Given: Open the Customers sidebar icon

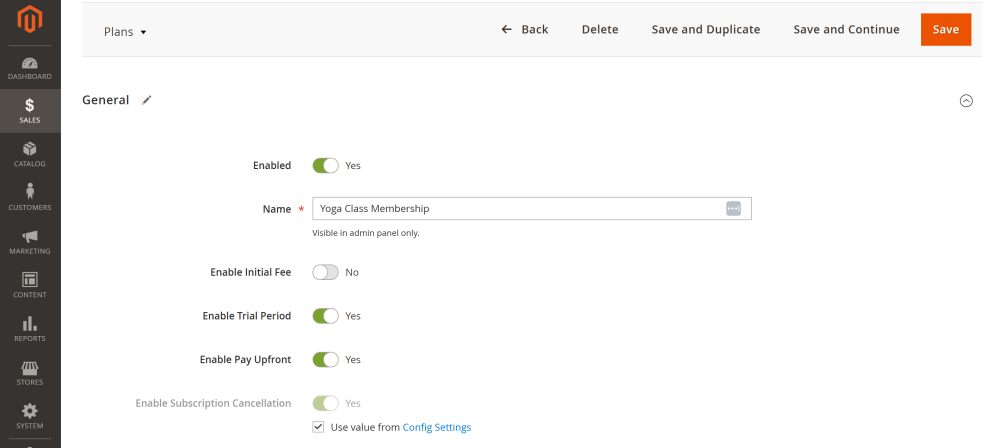Looking at the screenshot, I should tap(30, 198).
